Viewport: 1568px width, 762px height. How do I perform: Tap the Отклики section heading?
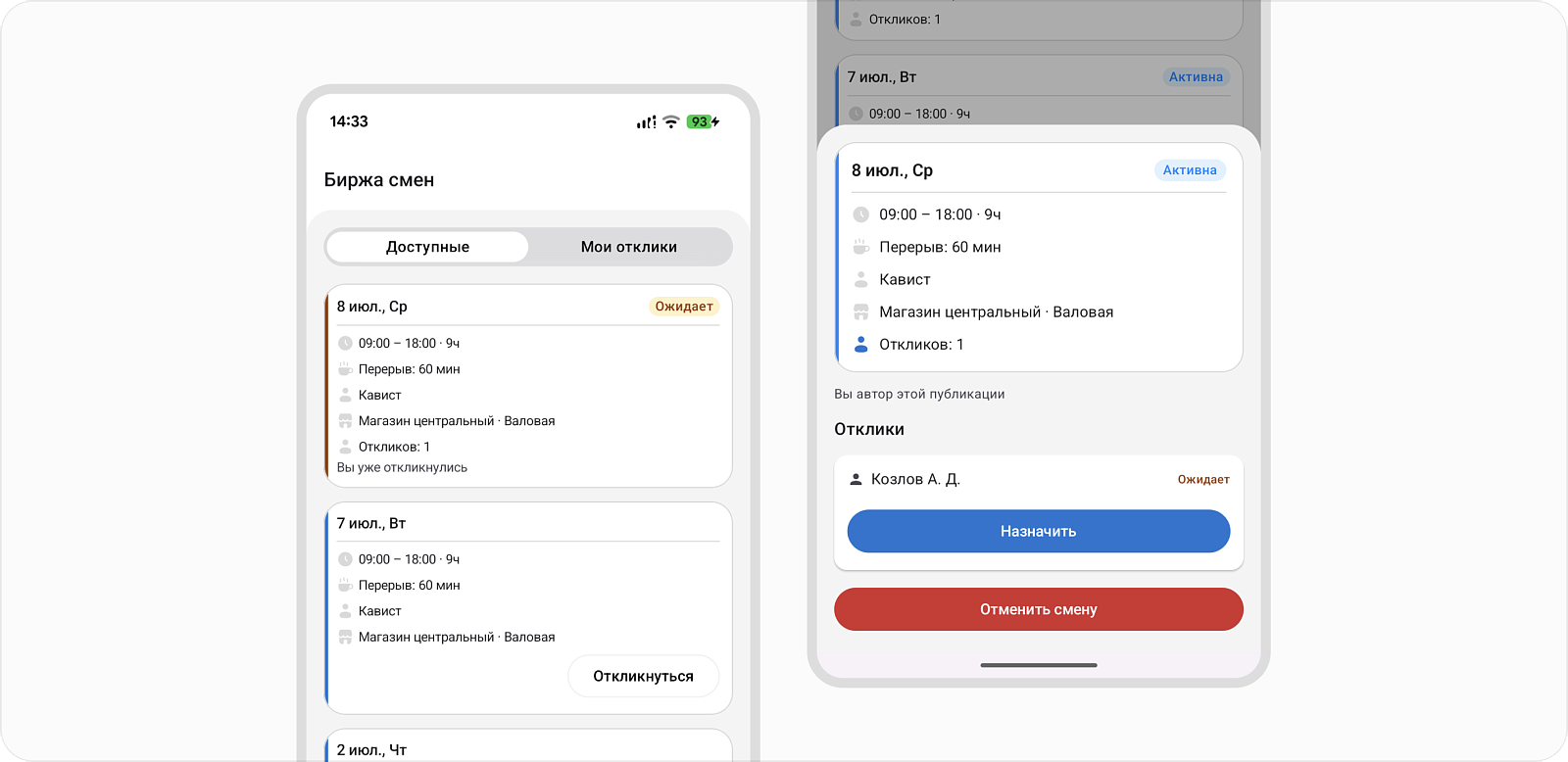pyautogui.click(x=869, y=429)
